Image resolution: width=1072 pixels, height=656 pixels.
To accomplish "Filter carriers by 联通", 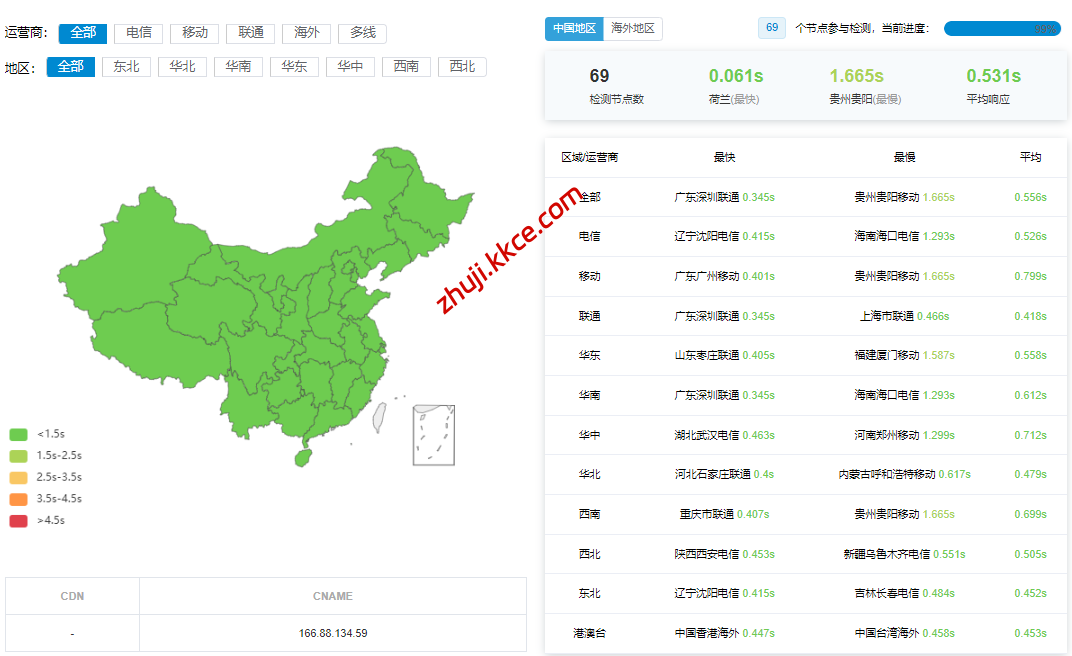I will 250,33.
